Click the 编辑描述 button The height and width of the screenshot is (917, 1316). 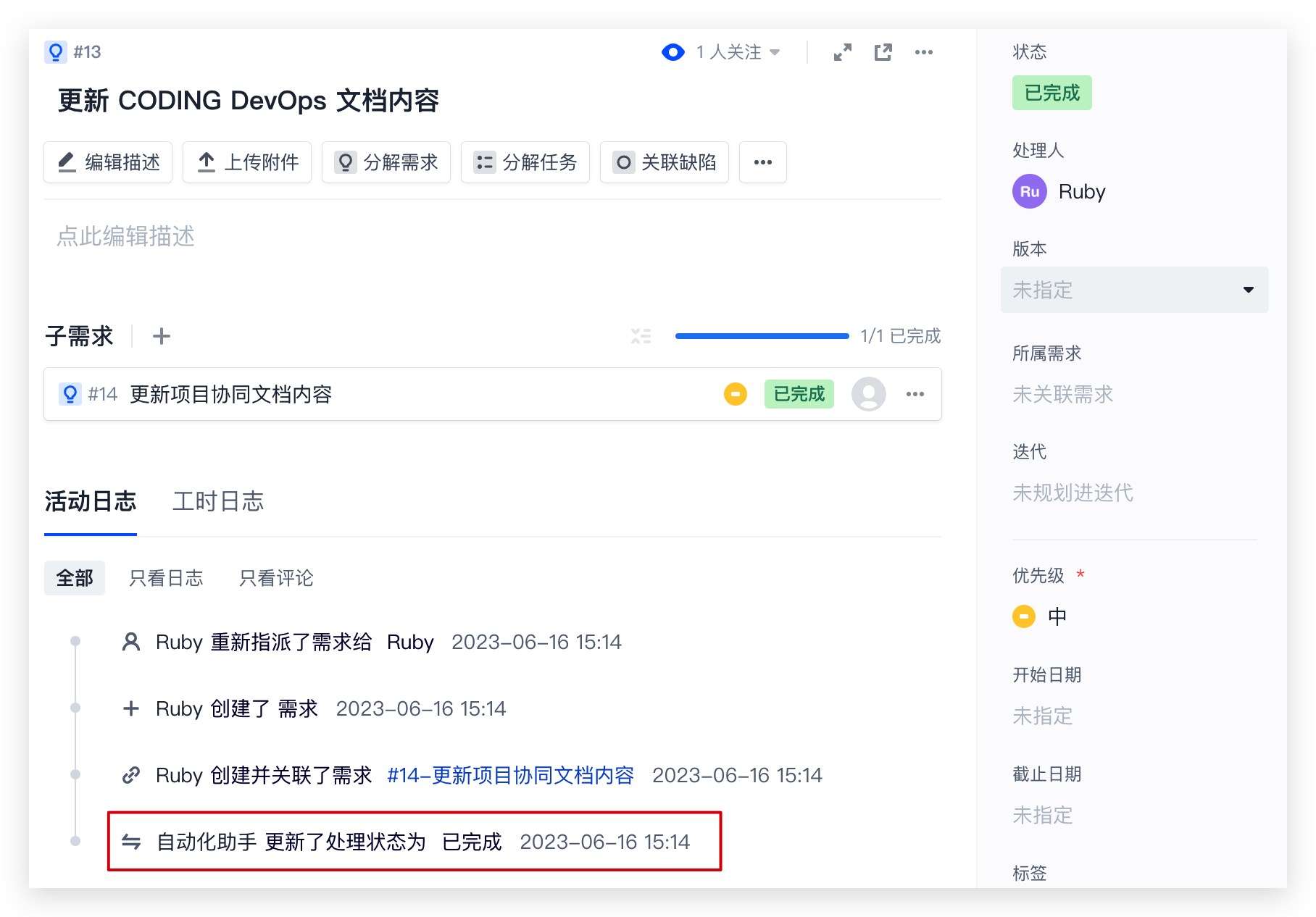coord(108,162)
